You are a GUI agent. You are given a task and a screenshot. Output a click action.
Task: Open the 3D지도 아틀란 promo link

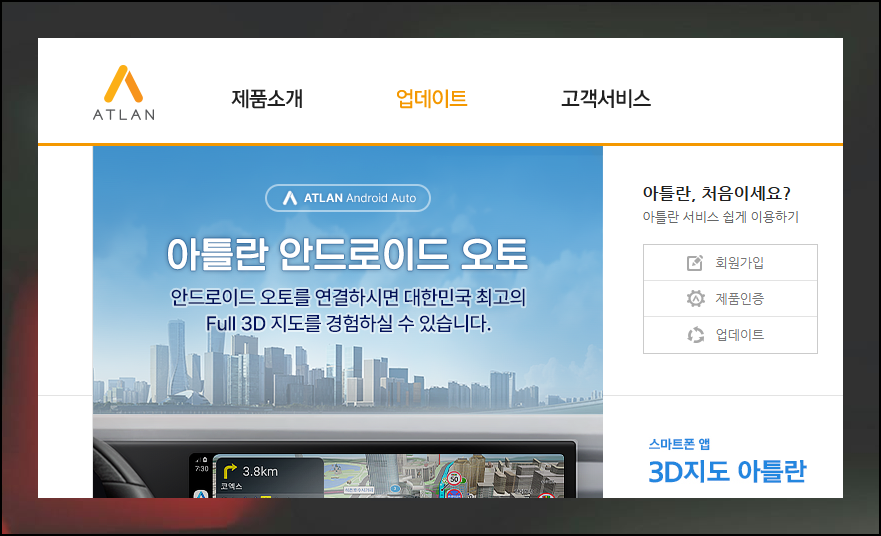click(727, 471)
